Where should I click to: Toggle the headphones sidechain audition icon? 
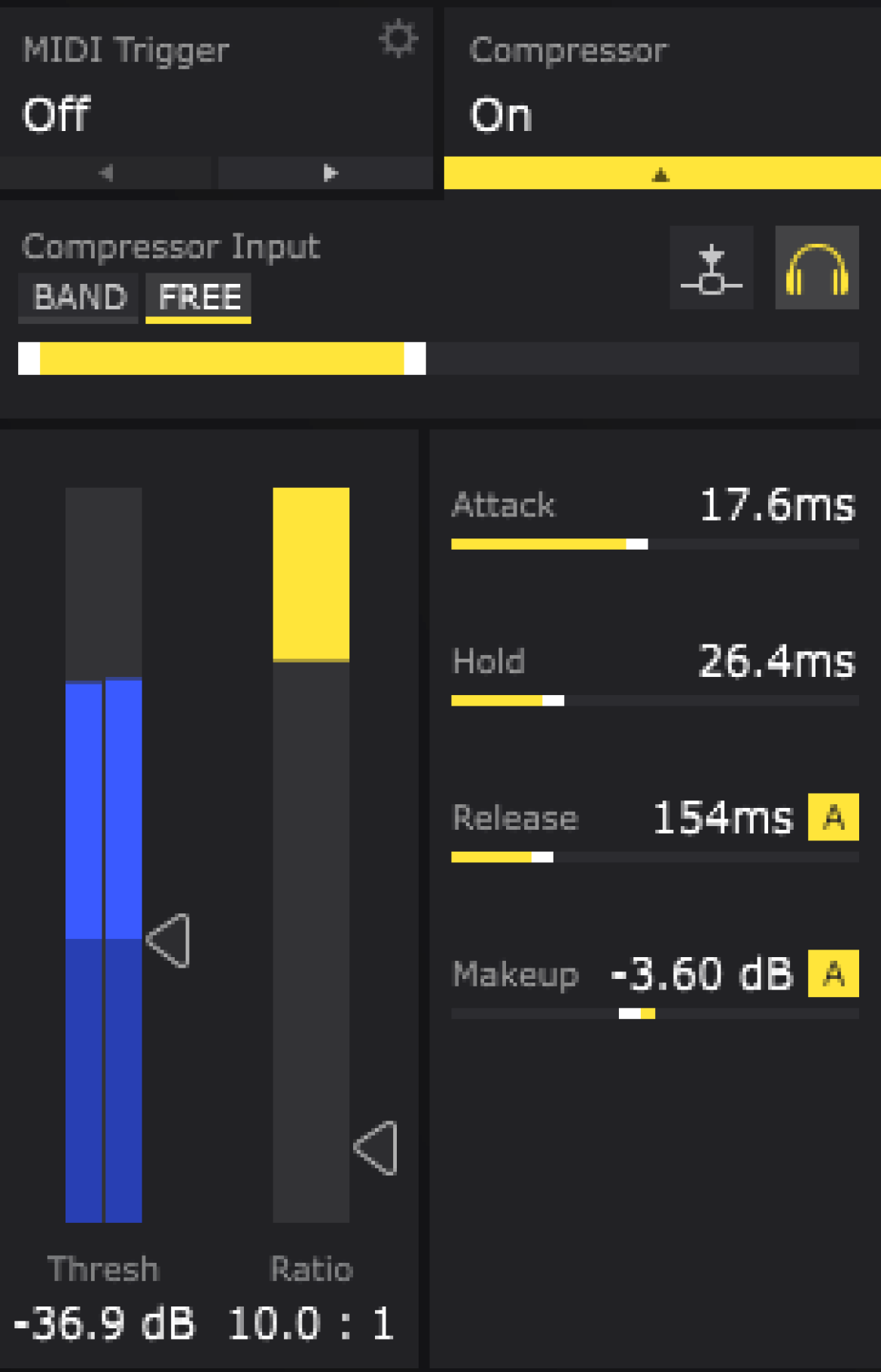[817, 267]
